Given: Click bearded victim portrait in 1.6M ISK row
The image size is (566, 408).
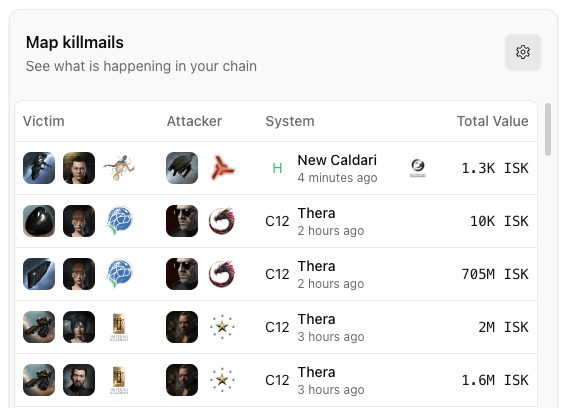Looking at the screenshot, I should [79, 380].
